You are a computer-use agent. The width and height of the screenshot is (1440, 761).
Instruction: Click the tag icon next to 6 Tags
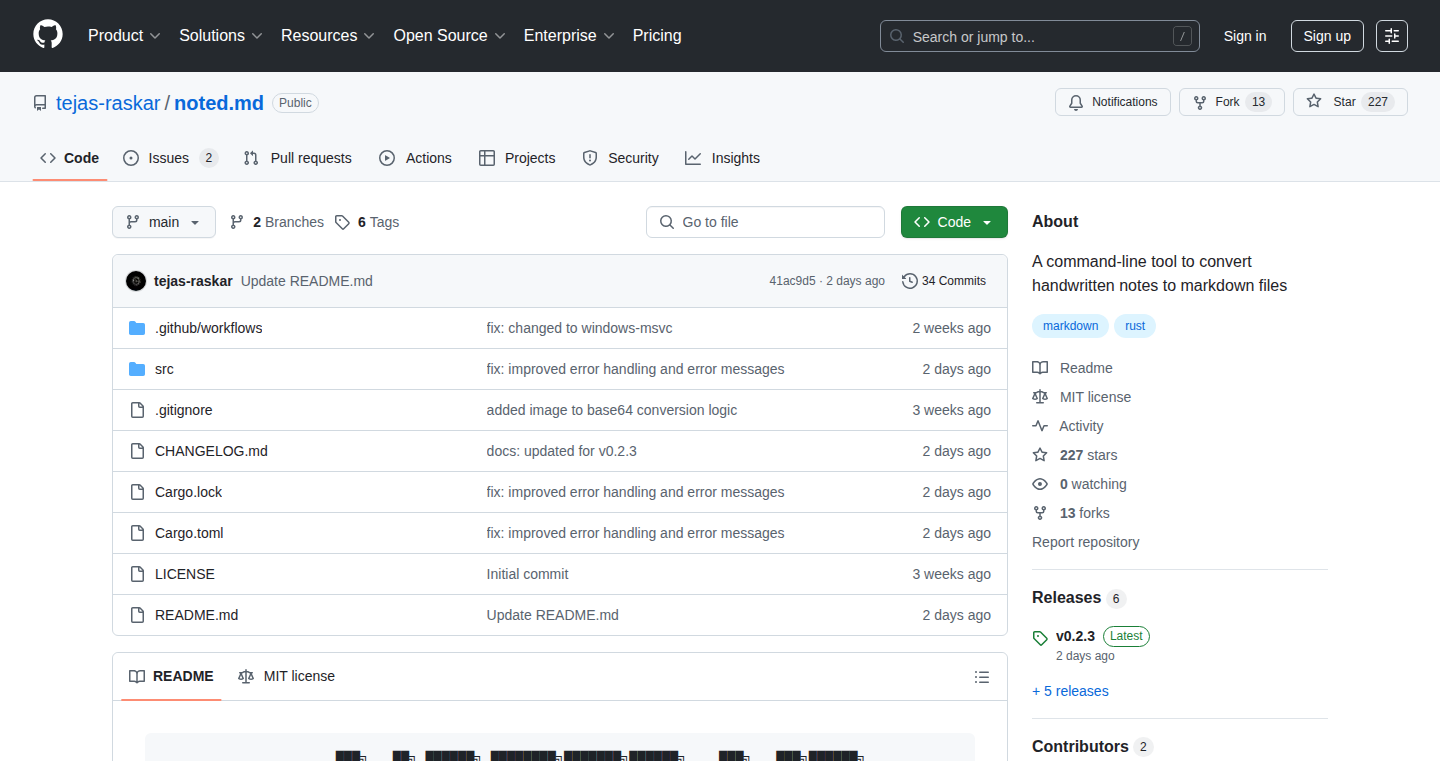342,222
